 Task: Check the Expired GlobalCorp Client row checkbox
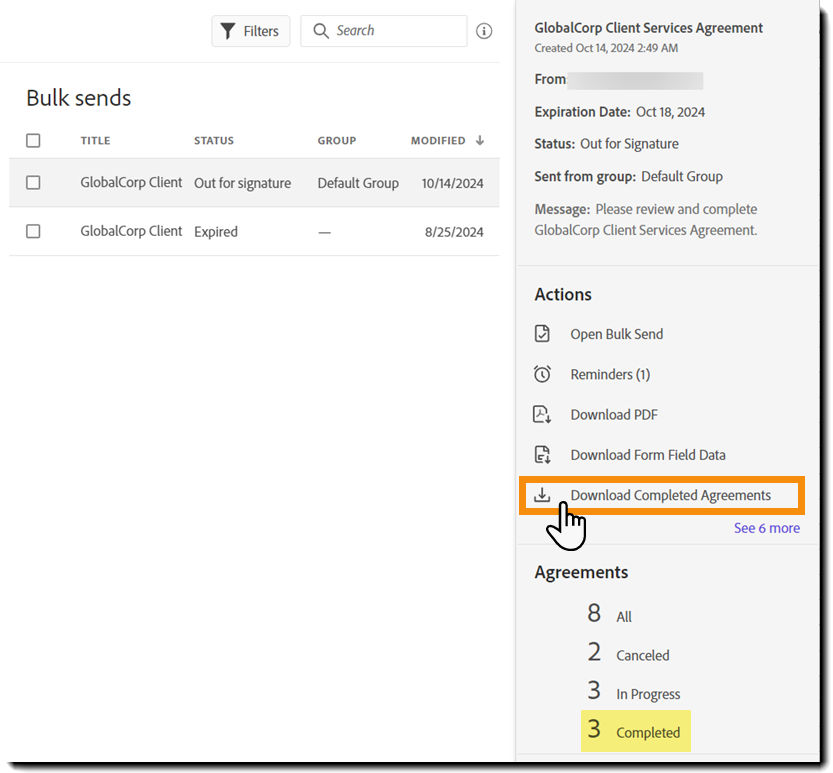point(33,231)
